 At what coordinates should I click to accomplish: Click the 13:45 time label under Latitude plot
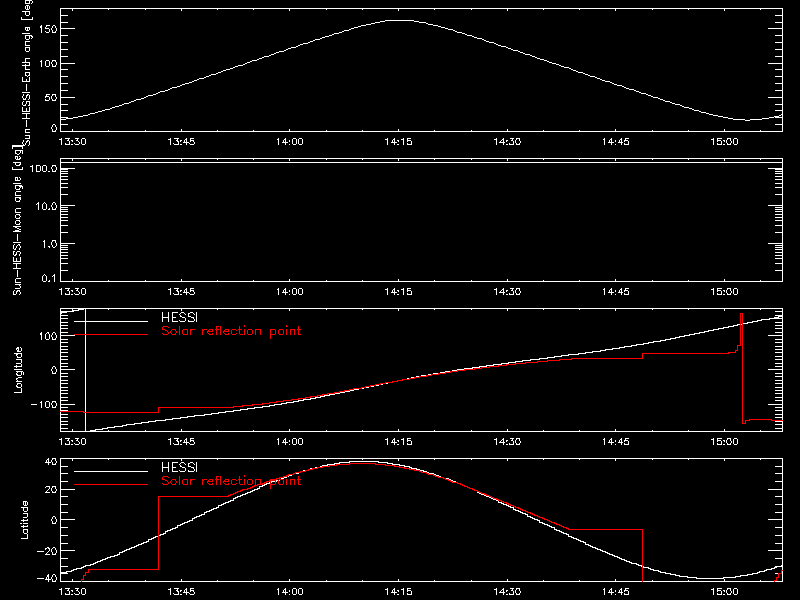[181, 591]
